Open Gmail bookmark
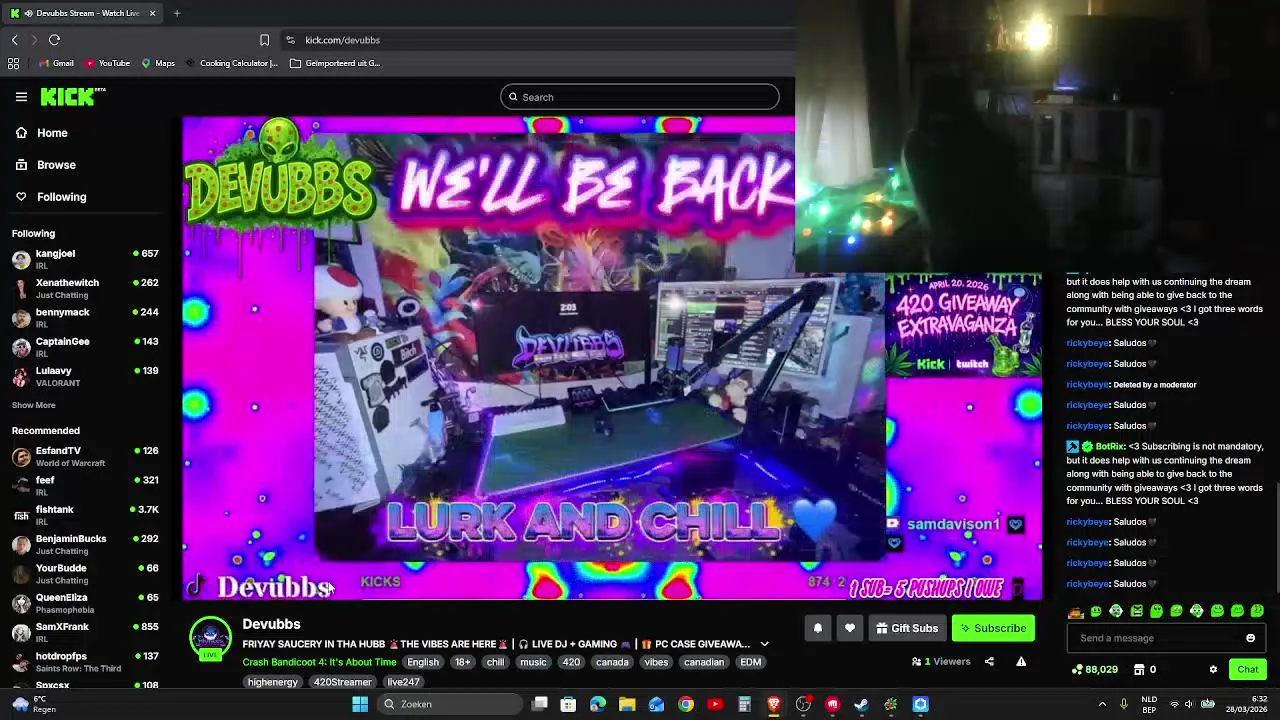This screenshot has width=1280, height=720. coord(56,63)
